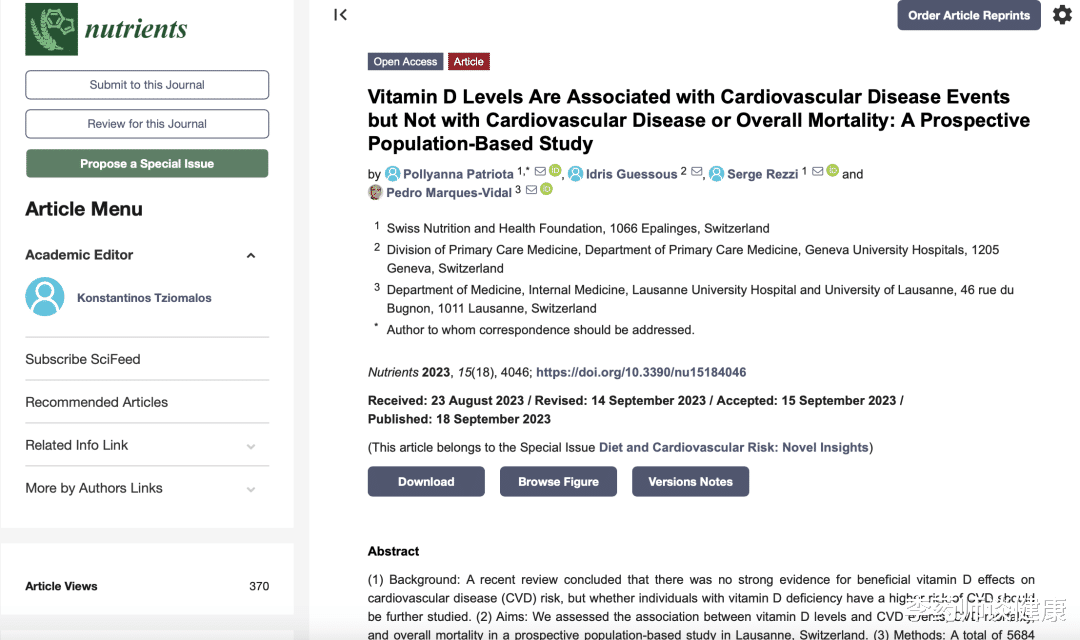Click the Download button

(x=426, y=481)
